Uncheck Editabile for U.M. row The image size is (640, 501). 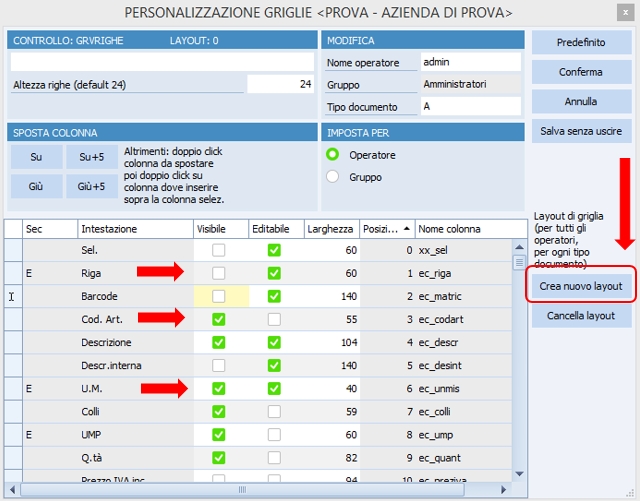(x=274, y=388)
